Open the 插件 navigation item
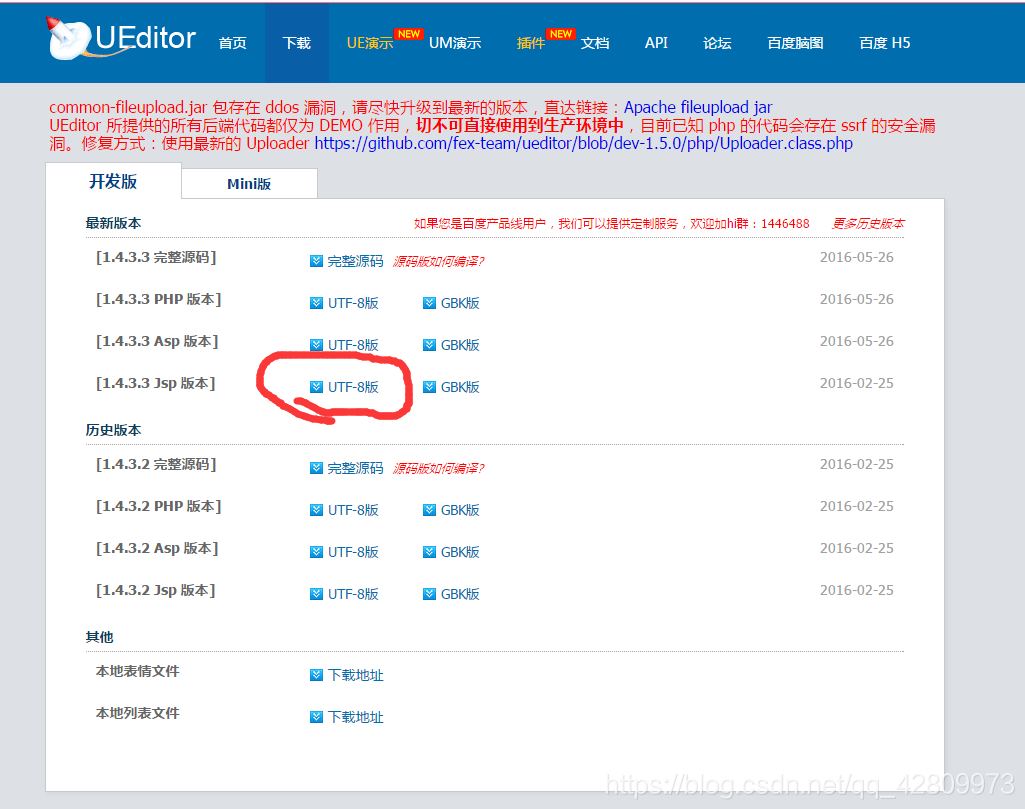The height and width of the screenshot is (809, 1025). pos(531,43)
